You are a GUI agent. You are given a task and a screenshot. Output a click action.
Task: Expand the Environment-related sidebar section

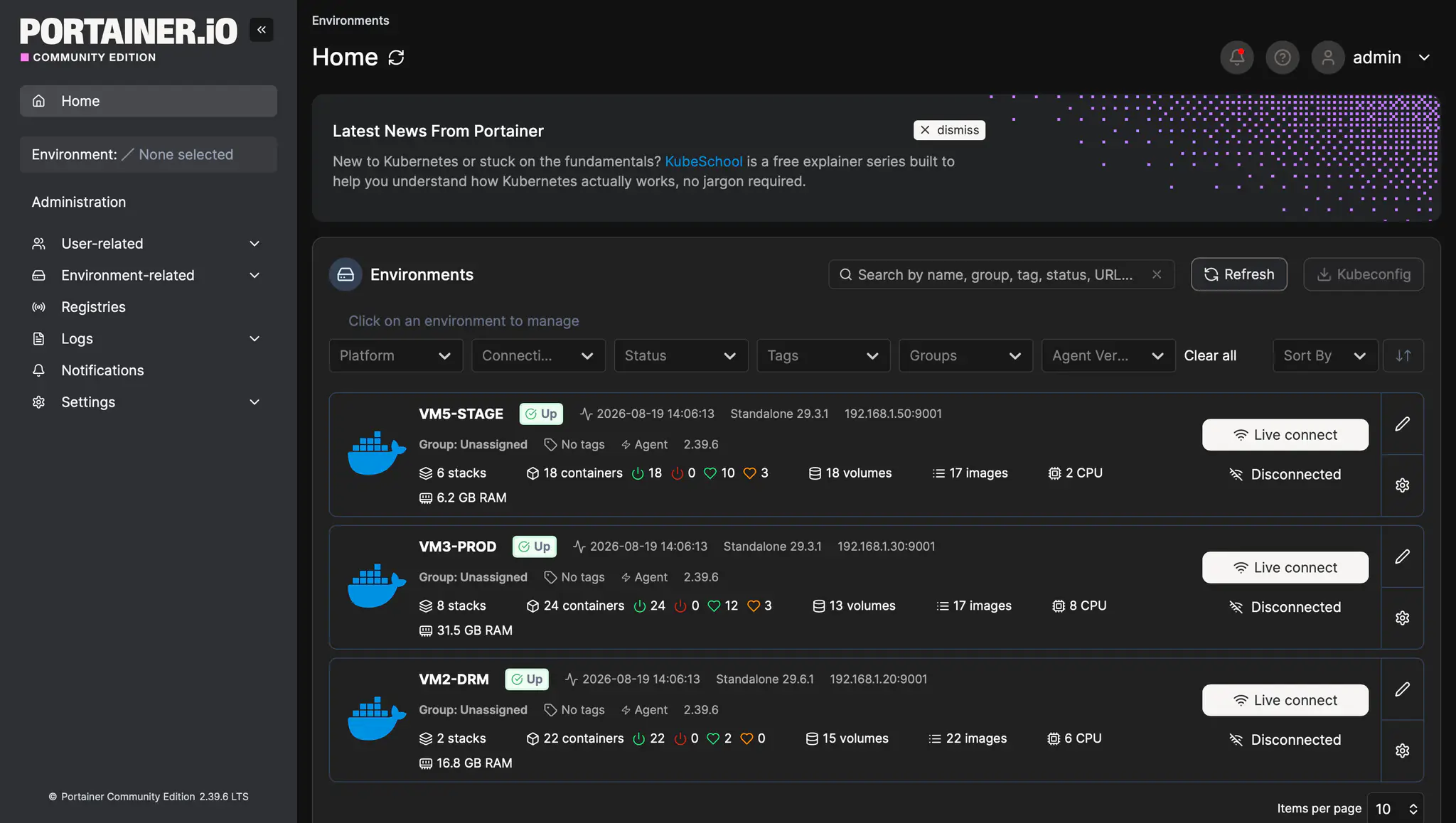pyautogui.click(x=148, y=275)
